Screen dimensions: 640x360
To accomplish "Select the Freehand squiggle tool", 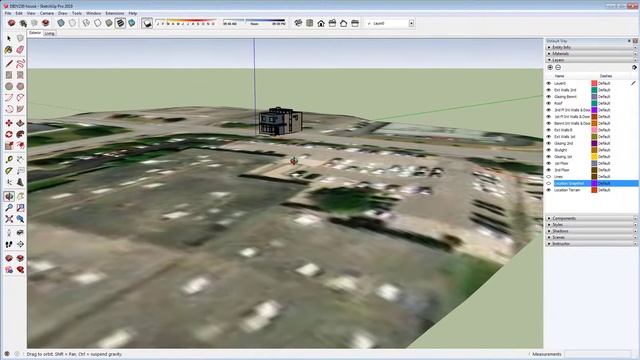I will 20,64.
